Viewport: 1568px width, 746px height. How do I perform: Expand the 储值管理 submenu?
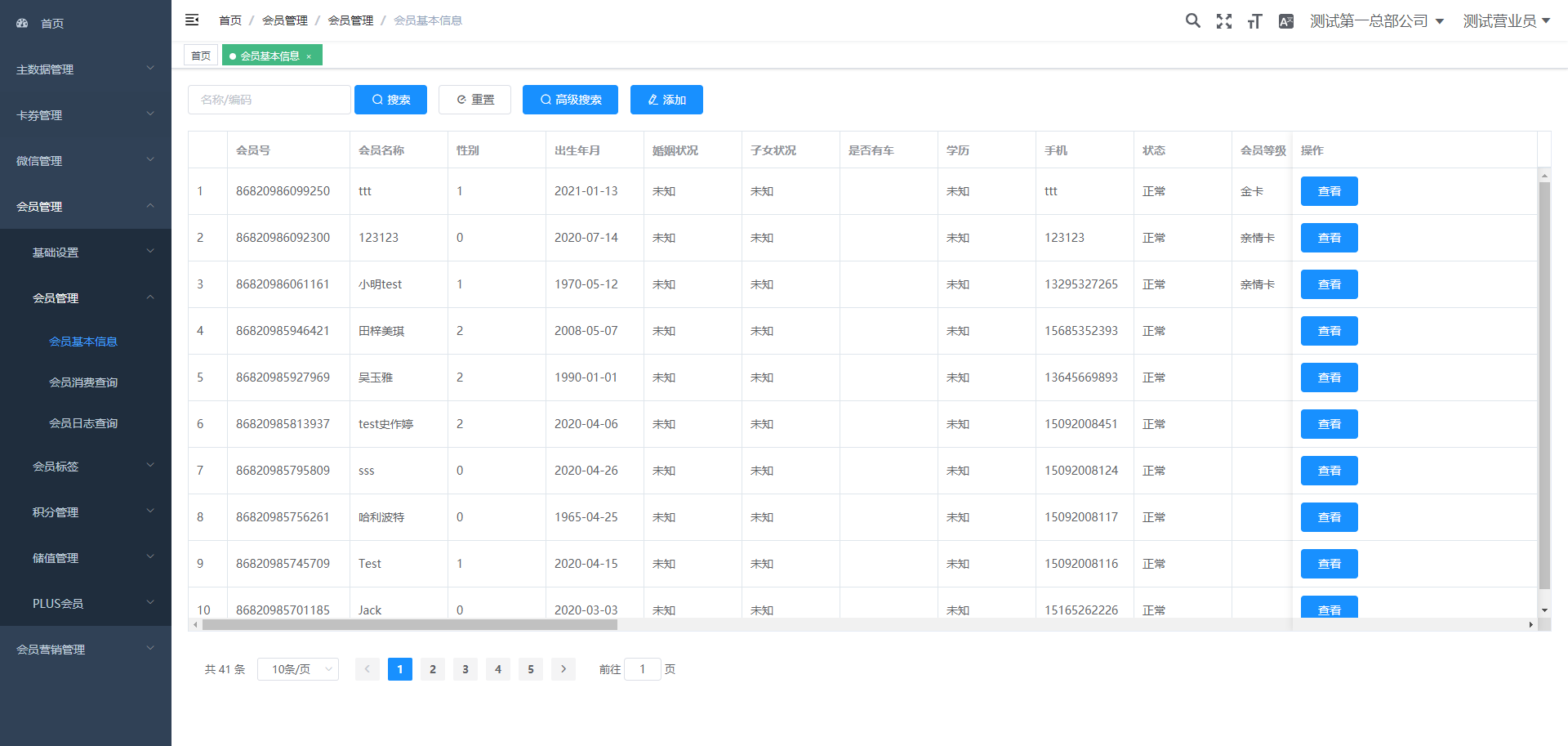pos(86,557)
